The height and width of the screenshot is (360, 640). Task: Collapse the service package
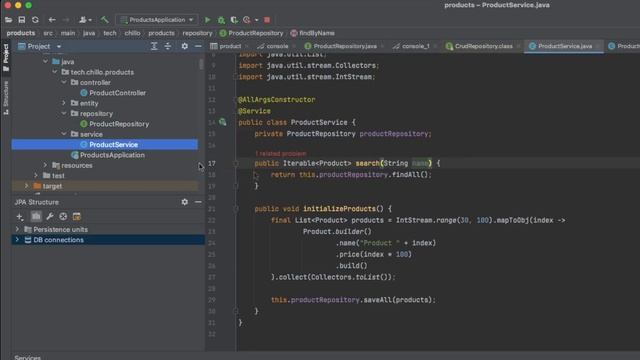[x=64, y=134]
